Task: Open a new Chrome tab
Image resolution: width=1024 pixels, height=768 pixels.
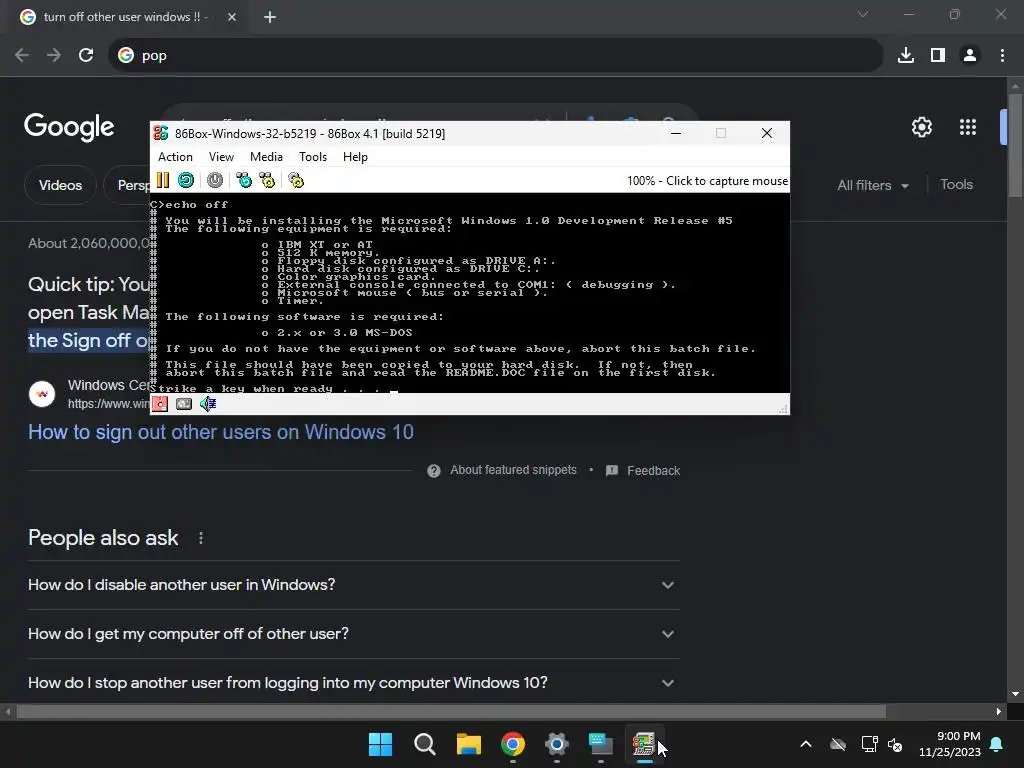Action: click(270, 17)
